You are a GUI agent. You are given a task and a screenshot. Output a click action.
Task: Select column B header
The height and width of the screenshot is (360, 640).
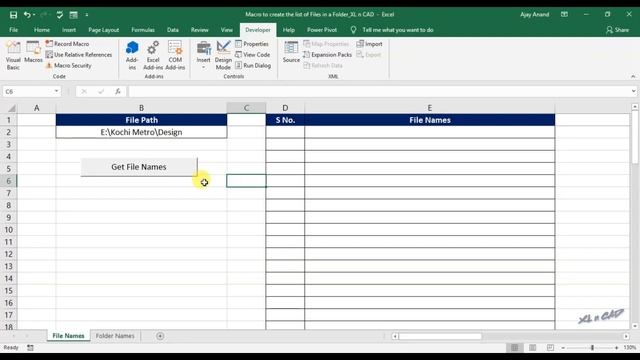coord(141,108)
